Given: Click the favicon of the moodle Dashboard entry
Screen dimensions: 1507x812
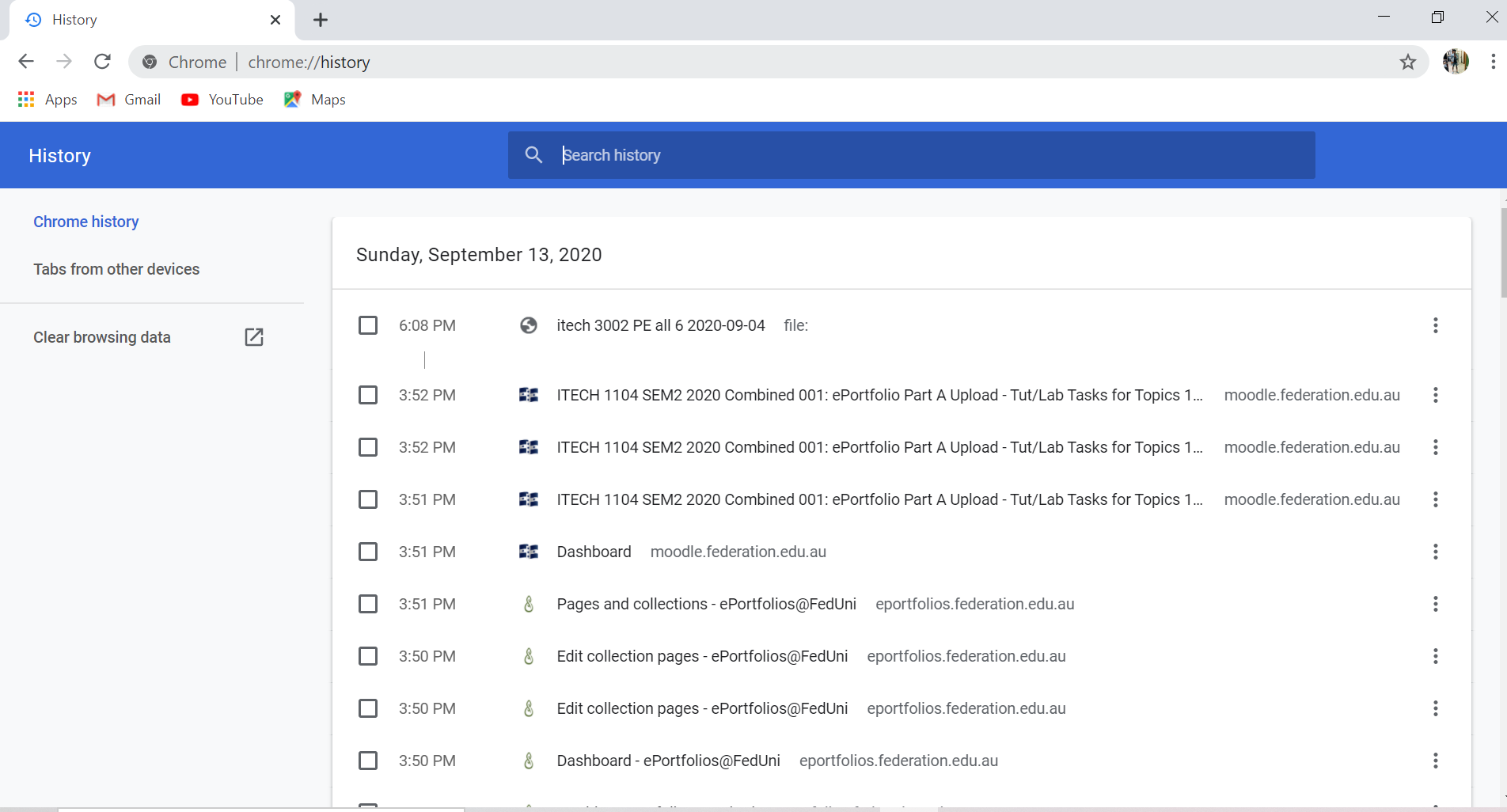Looking at the screenshot, I should tap(529, 552).
